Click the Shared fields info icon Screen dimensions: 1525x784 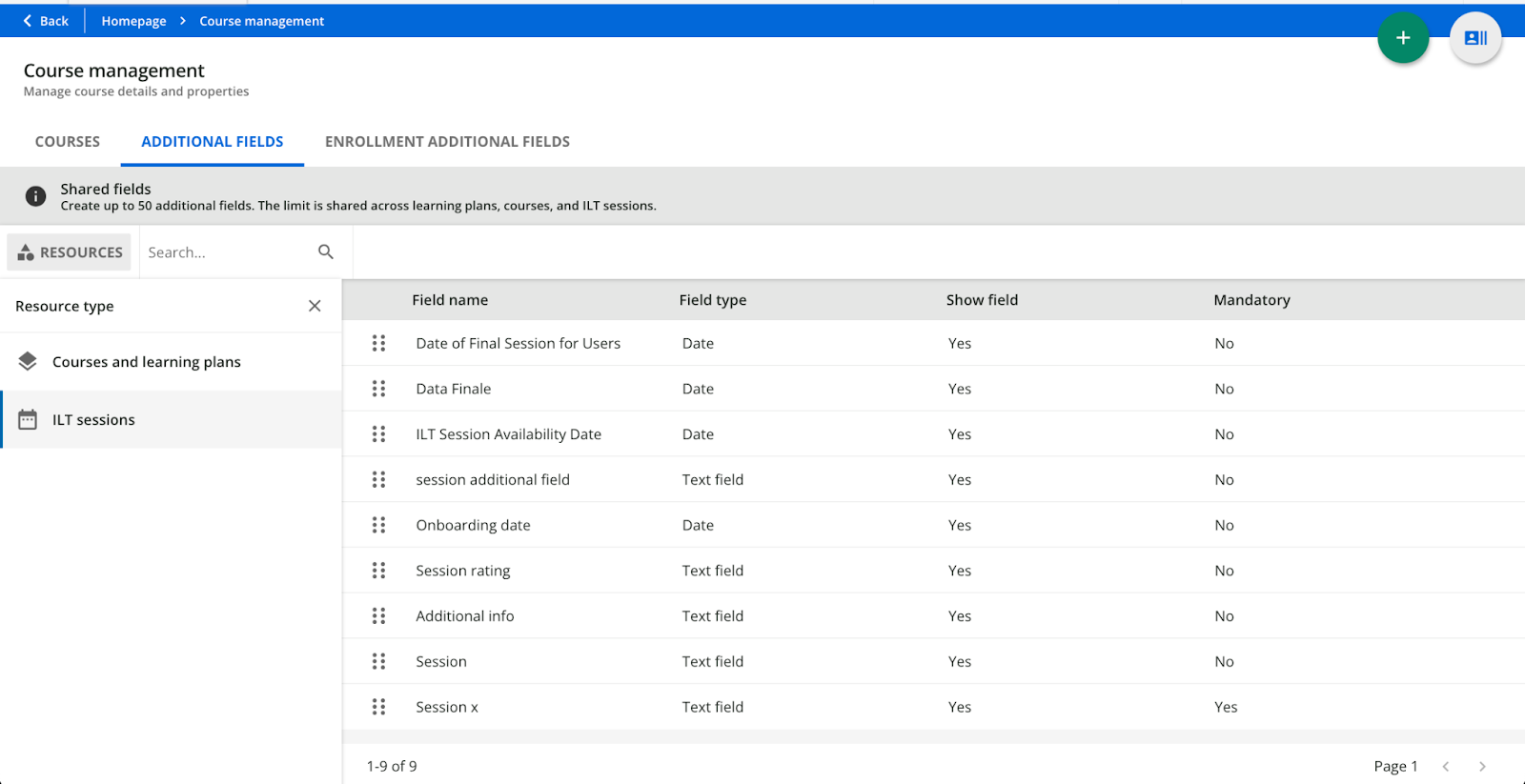tap(35, 196)
